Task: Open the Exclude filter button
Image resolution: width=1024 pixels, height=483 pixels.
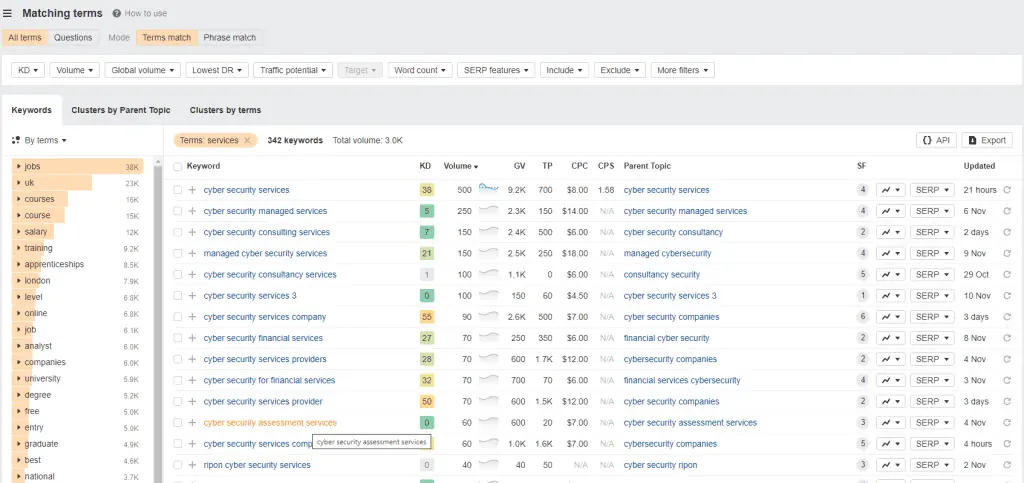Action: (620, 70)
